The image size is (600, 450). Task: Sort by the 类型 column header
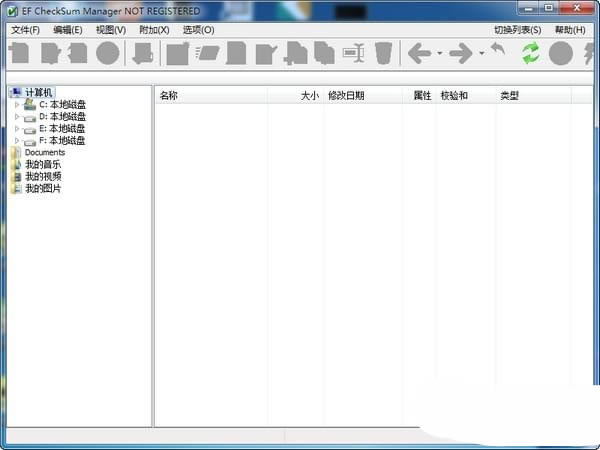coord(534,95)
